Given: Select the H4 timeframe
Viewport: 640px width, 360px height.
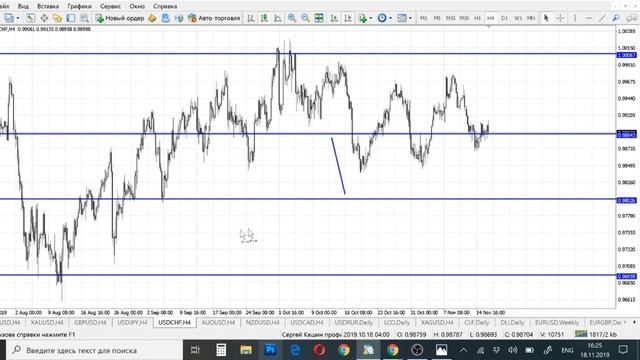Looking at the screenshot, I should [491, 18].
